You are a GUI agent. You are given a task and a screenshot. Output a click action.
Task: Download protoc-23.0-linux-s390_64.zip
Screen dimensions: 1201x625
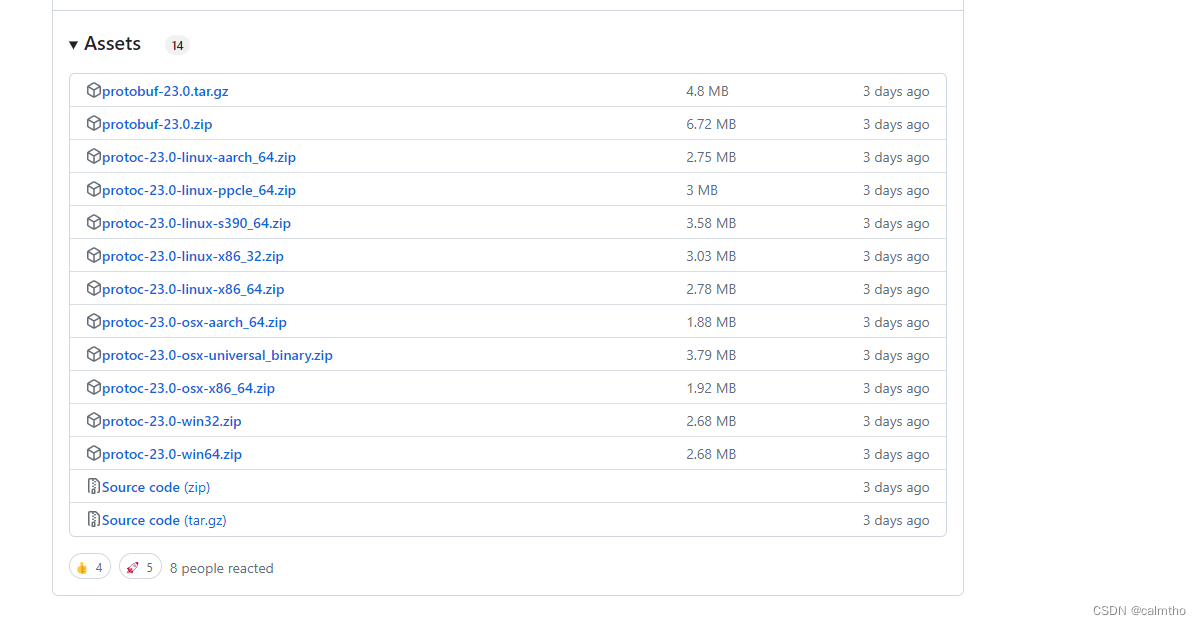click(196, 223)
